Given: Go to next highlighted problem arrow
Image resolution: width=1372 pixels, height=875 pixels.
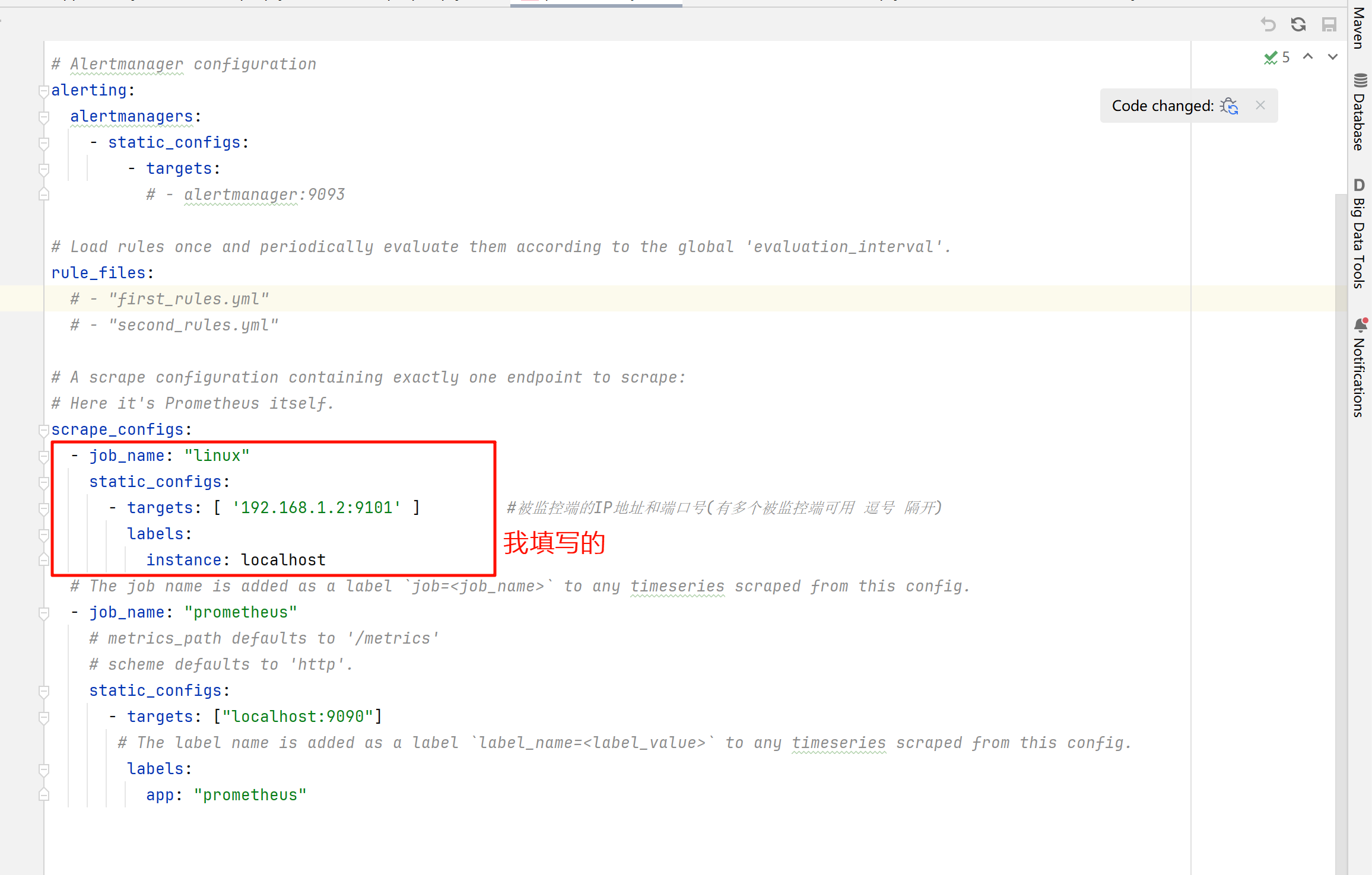Looking at the screenshot, I should (x=1333, y=57).
